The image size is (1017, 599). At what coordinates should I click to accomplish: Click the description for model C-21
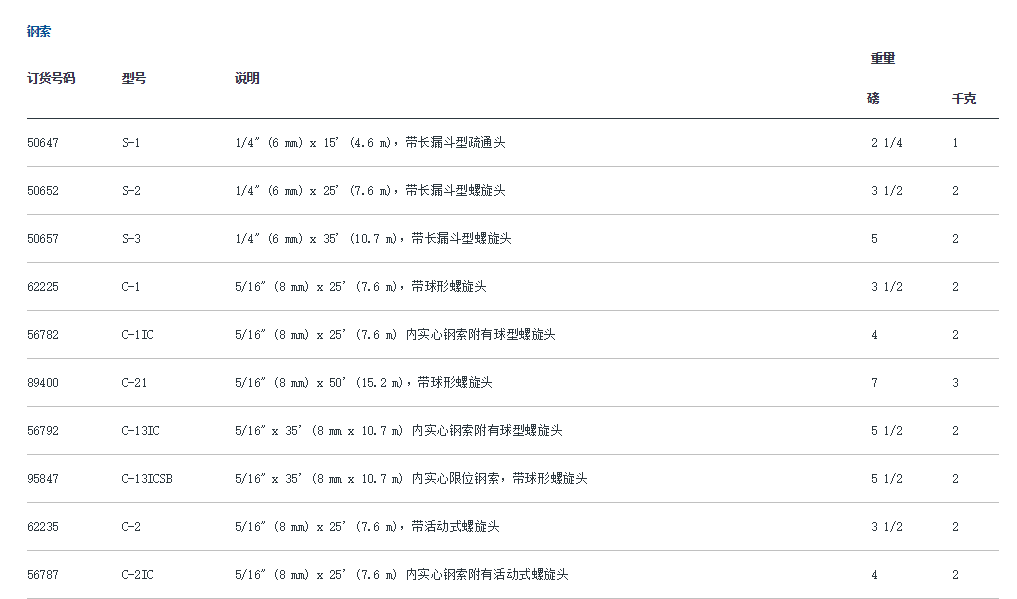[x=363, y=383]
